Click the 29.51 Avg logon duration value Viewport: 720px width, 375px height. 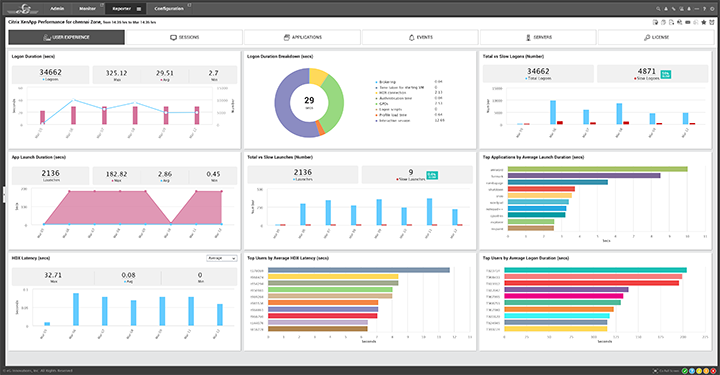(x=165, y=73)
